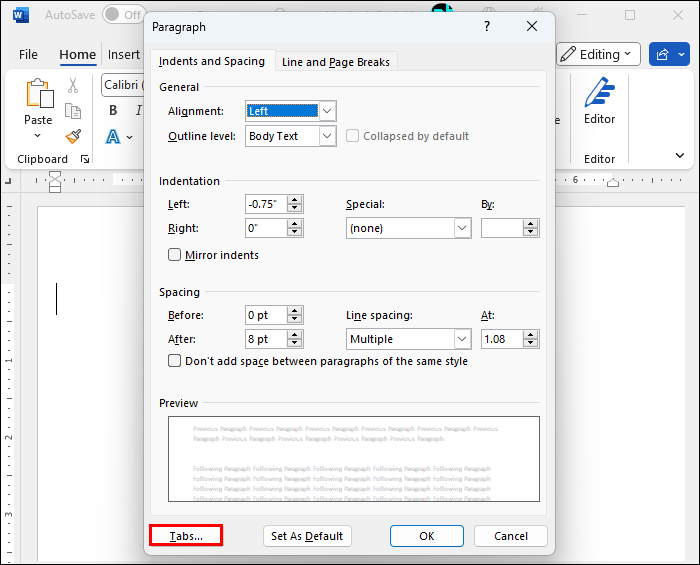Open the Special indentation dropdown
700x565 pixels.
tap(462, 228)
